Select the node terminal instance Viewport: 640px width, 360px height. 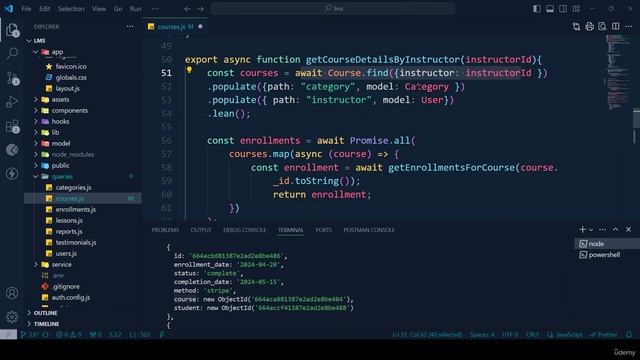point(607,244)
